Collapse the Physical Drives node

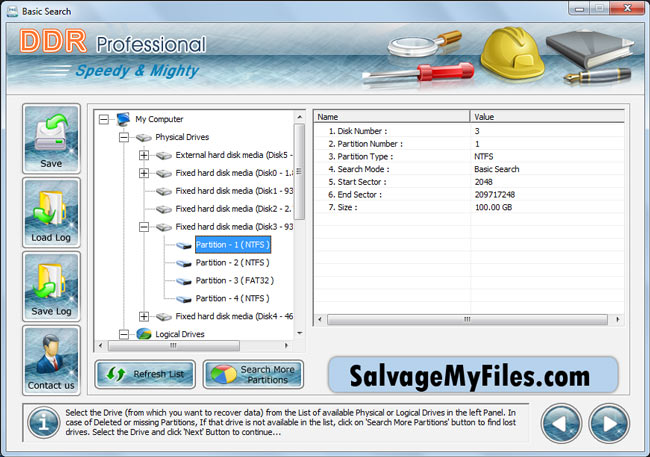coord(124,137)
